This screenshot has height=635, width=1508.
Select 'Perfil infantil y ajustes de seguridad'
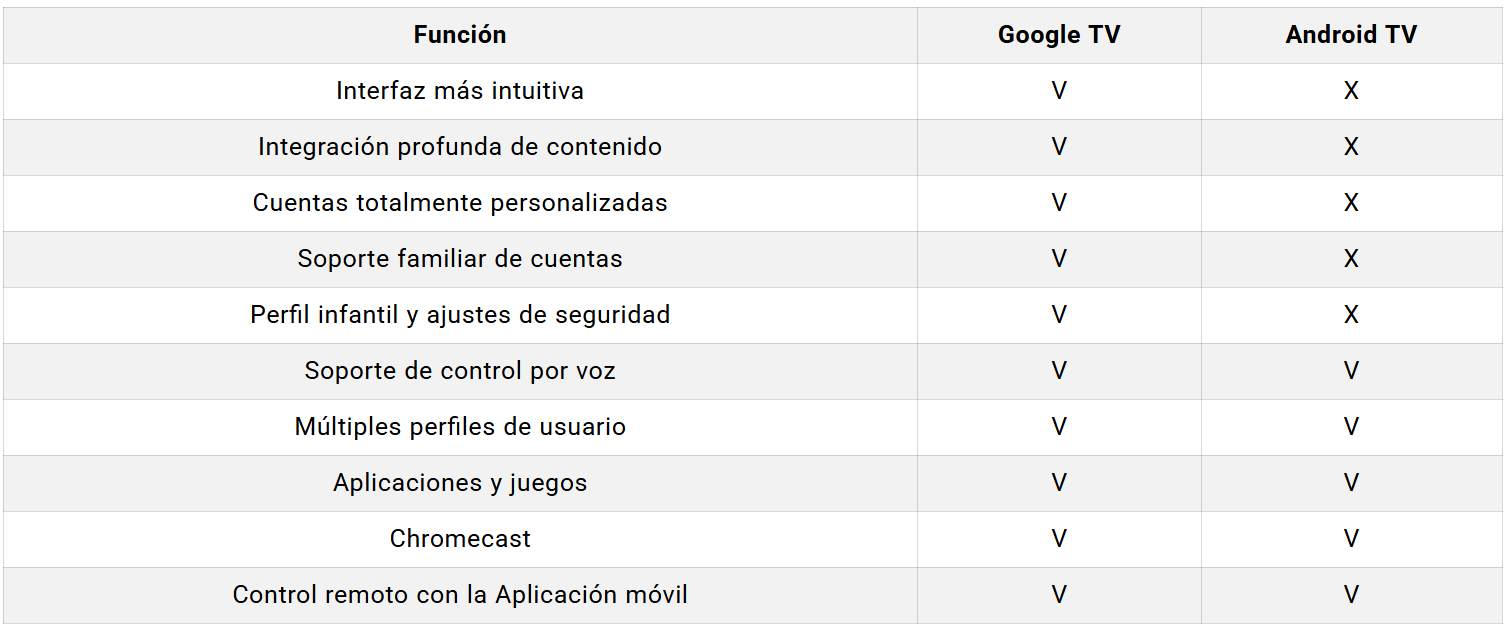460,315
